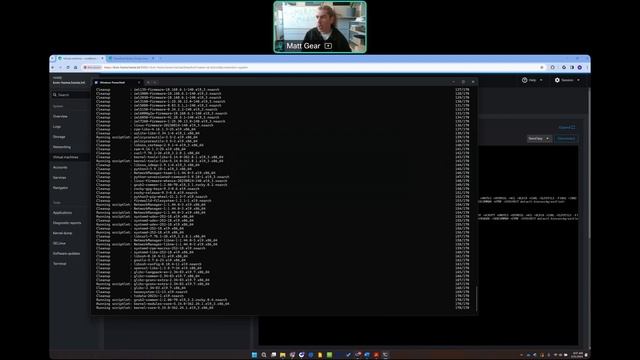The width and height of the screenshot is (640, 360).
Task: Open Kernel dump in the sidebar
Action: [62, 233]
